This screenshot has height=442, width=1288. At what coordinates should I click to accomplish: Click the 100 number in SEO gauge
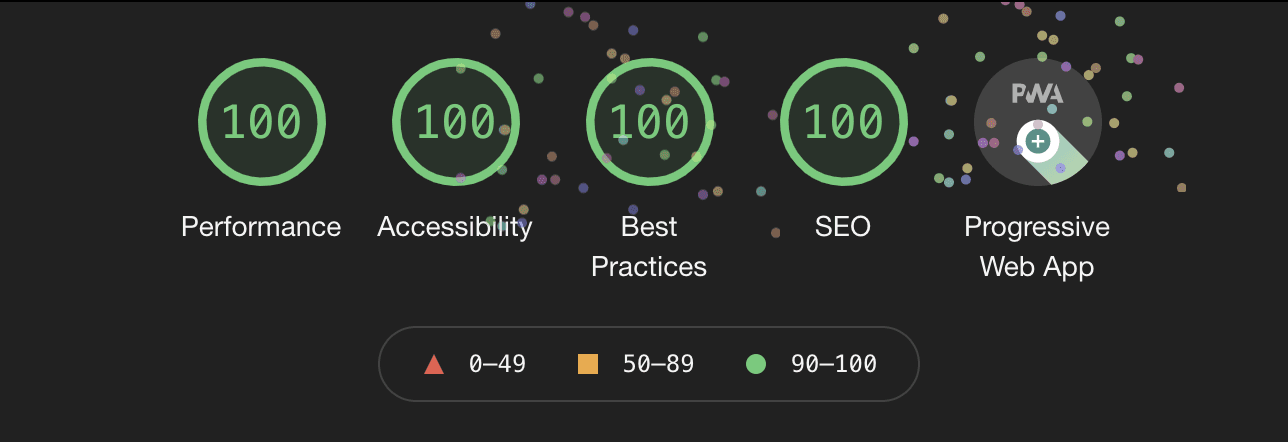click(843, 122)
